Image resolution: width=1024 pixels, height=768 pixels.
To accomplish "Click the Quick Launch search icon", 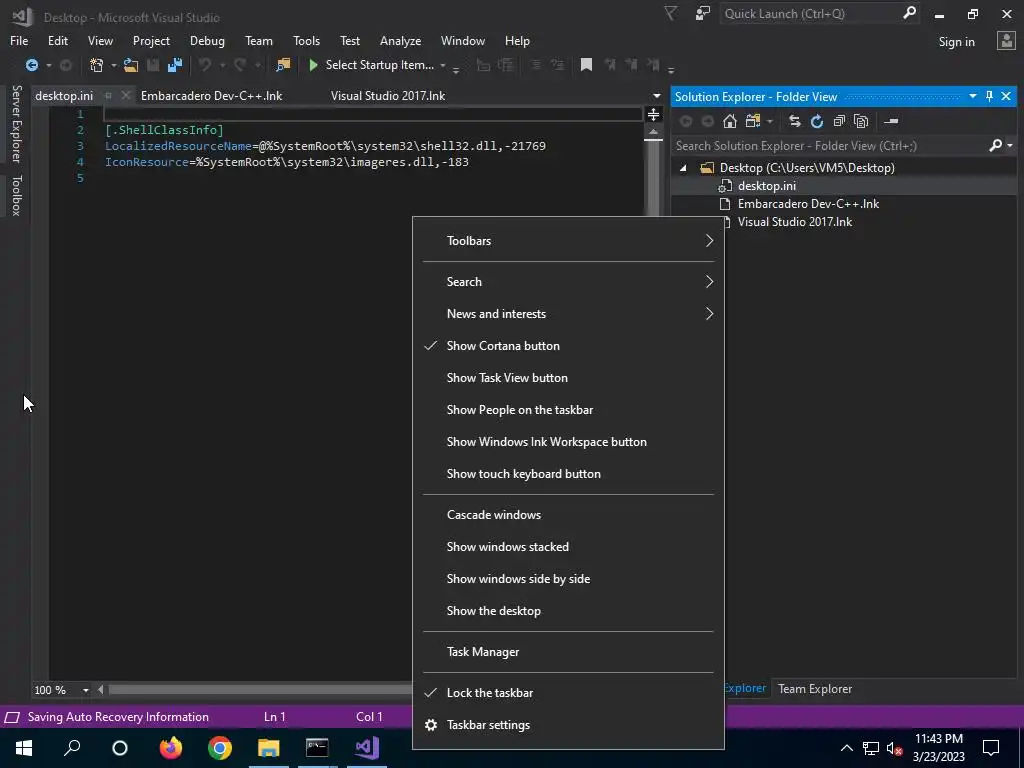I will tap(909, 13).
